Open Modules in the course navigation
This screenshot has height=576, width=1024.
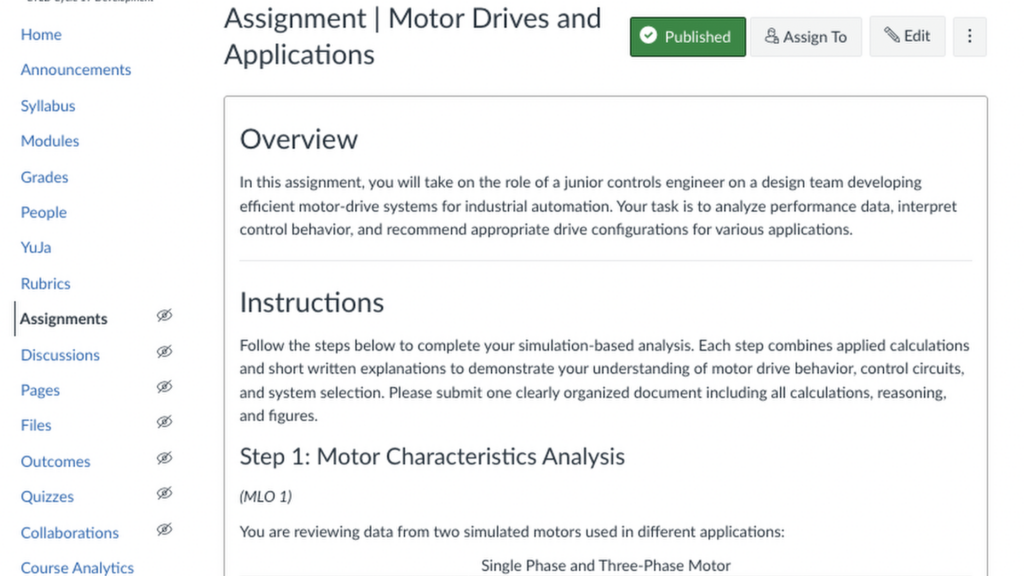pyautogui.click(x=49, y=141)
